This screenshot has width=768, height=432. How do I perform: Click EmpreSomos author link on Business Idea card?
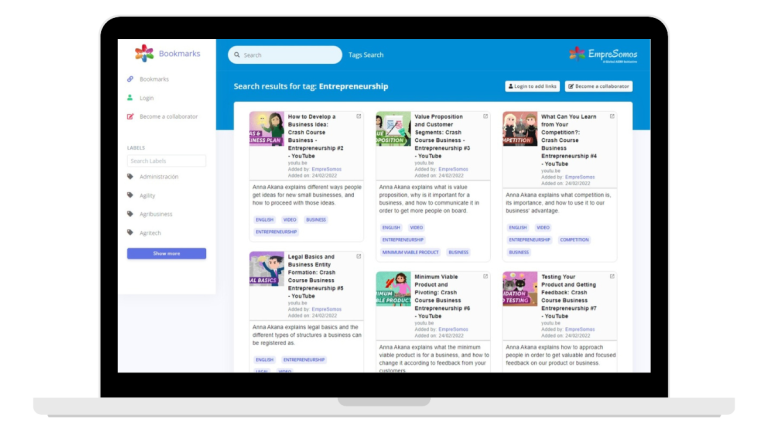pos(326,169)
